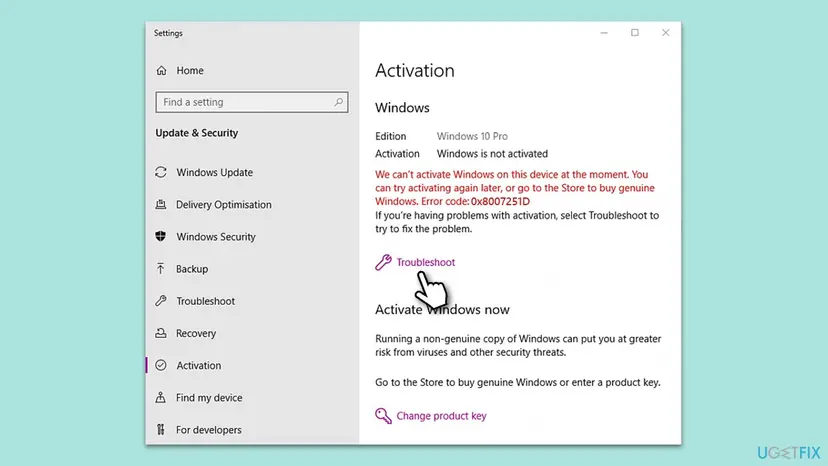Click the Activation page title
The image size is (828, 466).
[x=415, y=70]
